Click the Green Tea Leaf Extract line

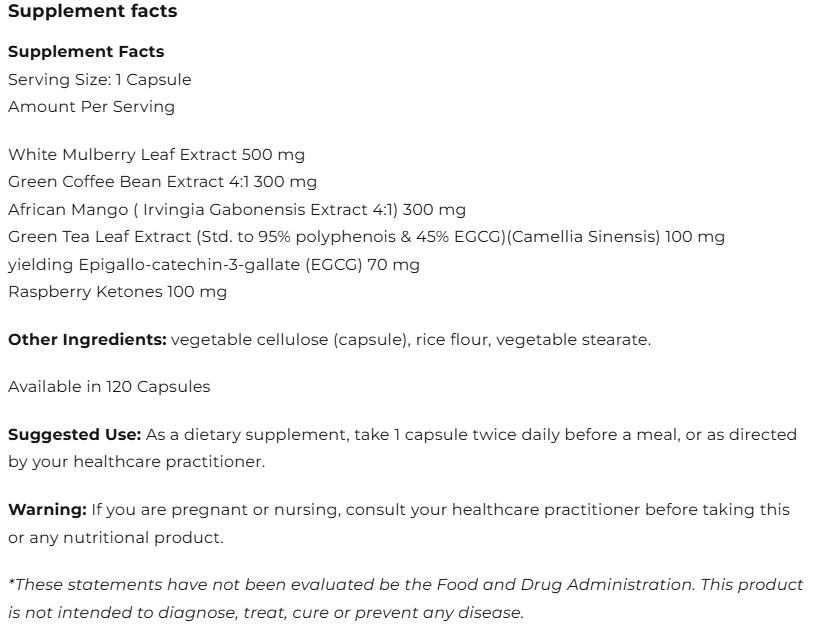366,237
